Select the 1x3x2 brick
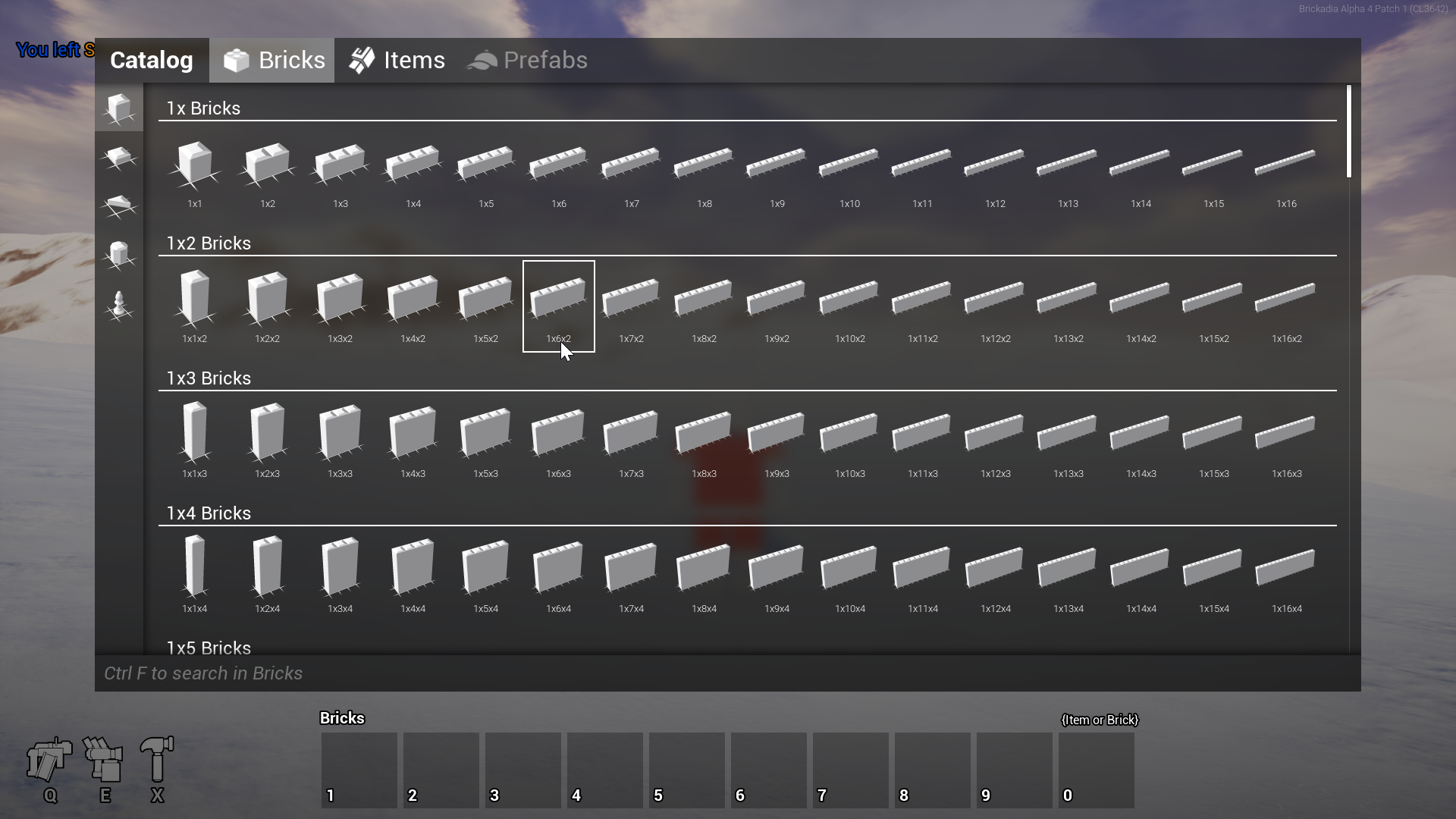The height and width of the screenshot is (819, 1456). tap(340, 306)
